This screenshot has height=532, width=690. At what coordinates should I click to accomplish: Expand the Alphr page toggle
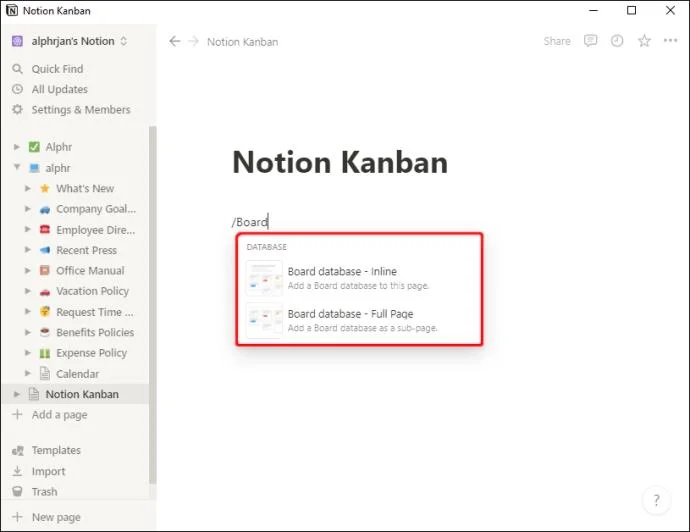[x=17, y=147]
